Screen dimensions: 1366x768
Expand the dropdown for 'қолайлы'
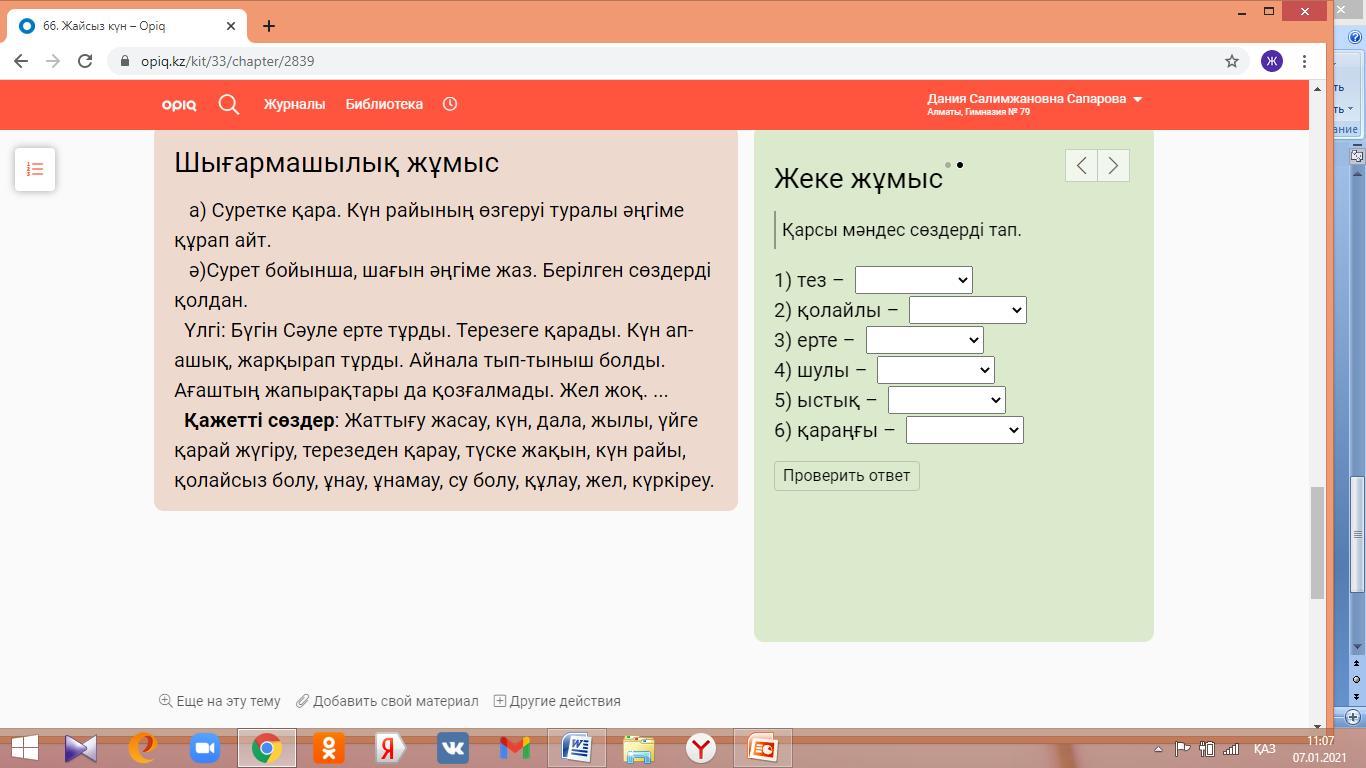point(967,310)
